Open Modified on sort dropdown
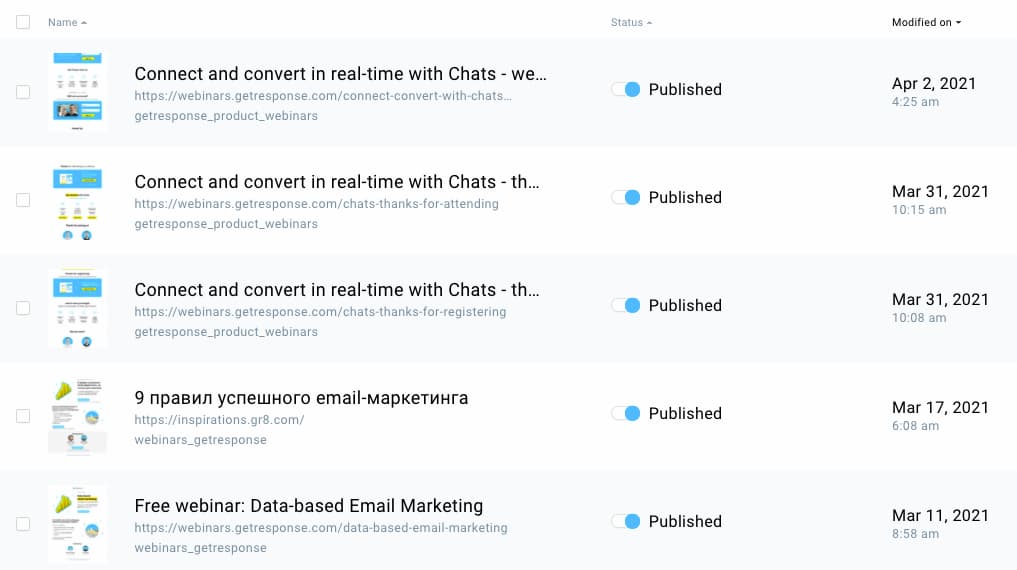This screenshot has height=570, width=1017. (958, 22)
